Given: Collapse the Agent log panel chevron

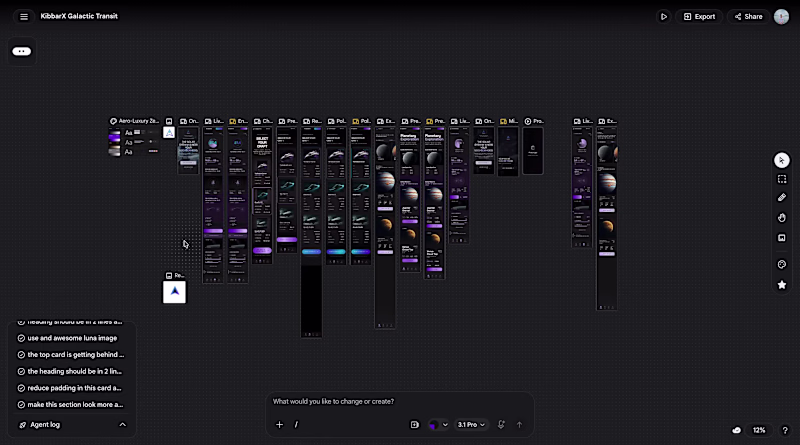Looking at the screenshot, I should pos(122,425).
